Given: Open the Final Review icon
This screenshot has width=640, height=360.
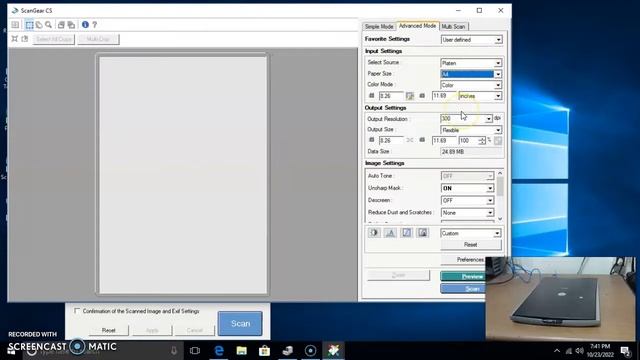Looking at the screenshot, I should [422, 233].
